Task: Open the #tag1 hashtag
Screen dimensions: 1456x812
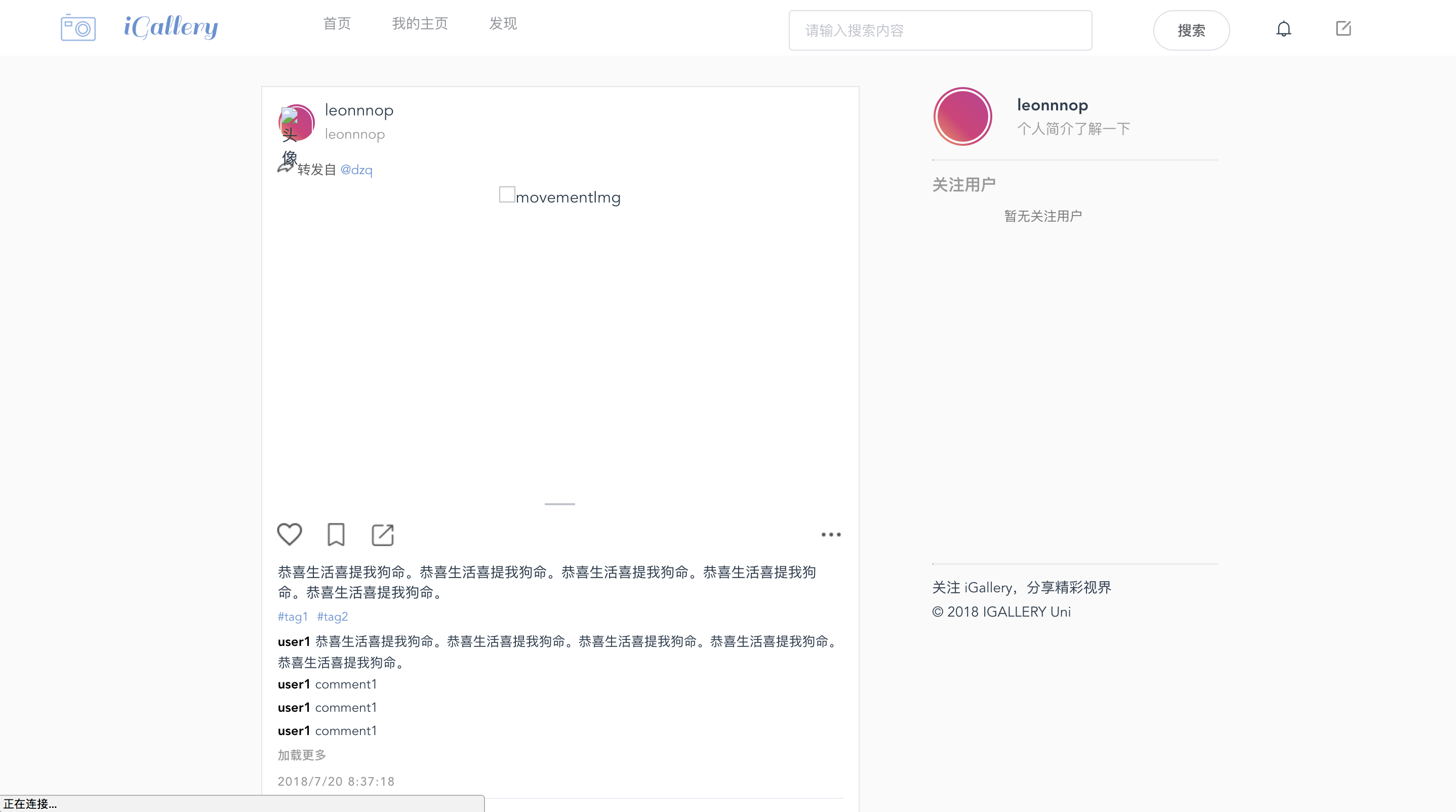Action: coord(292,617)
